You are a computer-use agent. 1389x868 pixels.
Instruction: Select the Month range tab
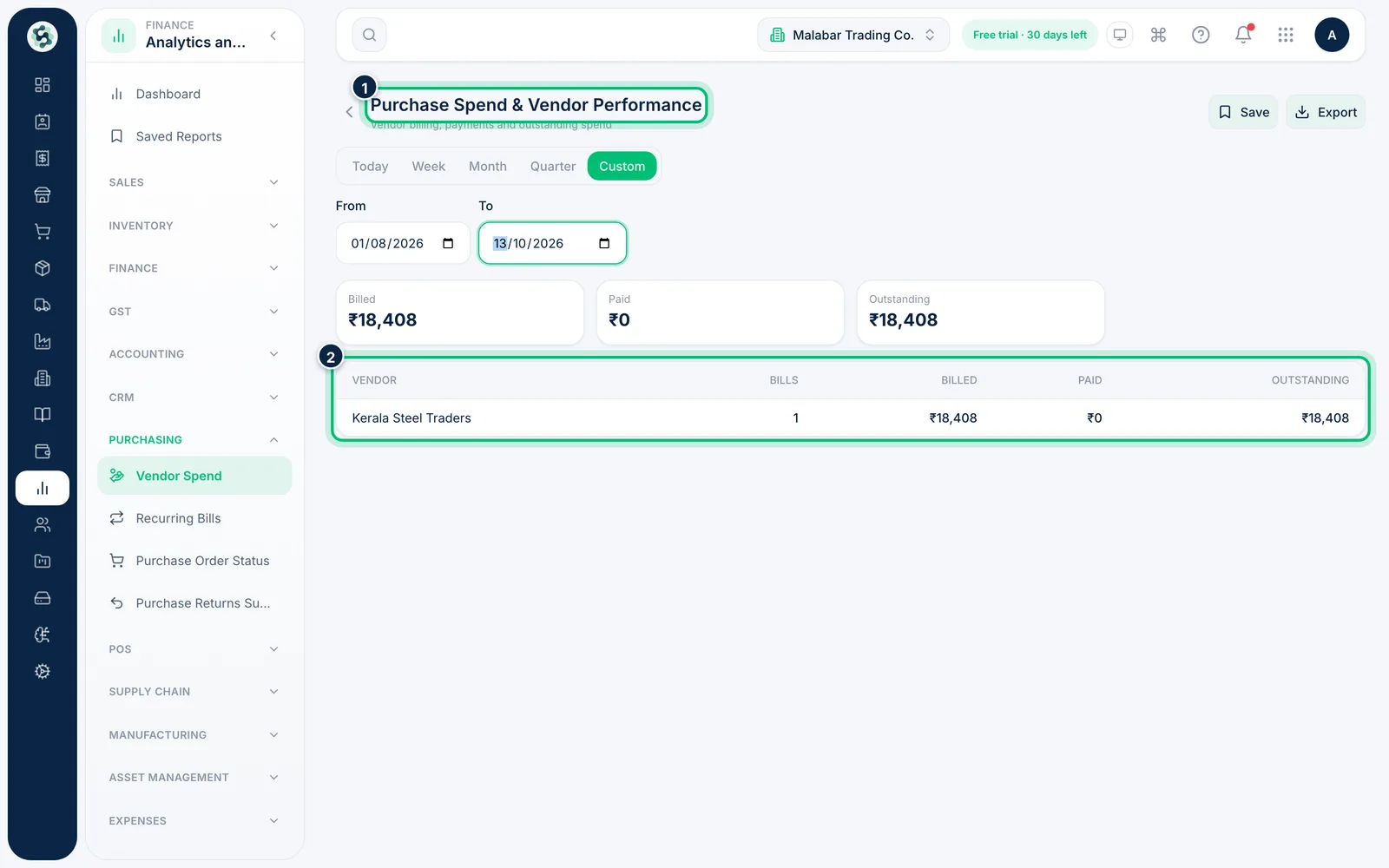pyautogui.click(x=488, y=166)
